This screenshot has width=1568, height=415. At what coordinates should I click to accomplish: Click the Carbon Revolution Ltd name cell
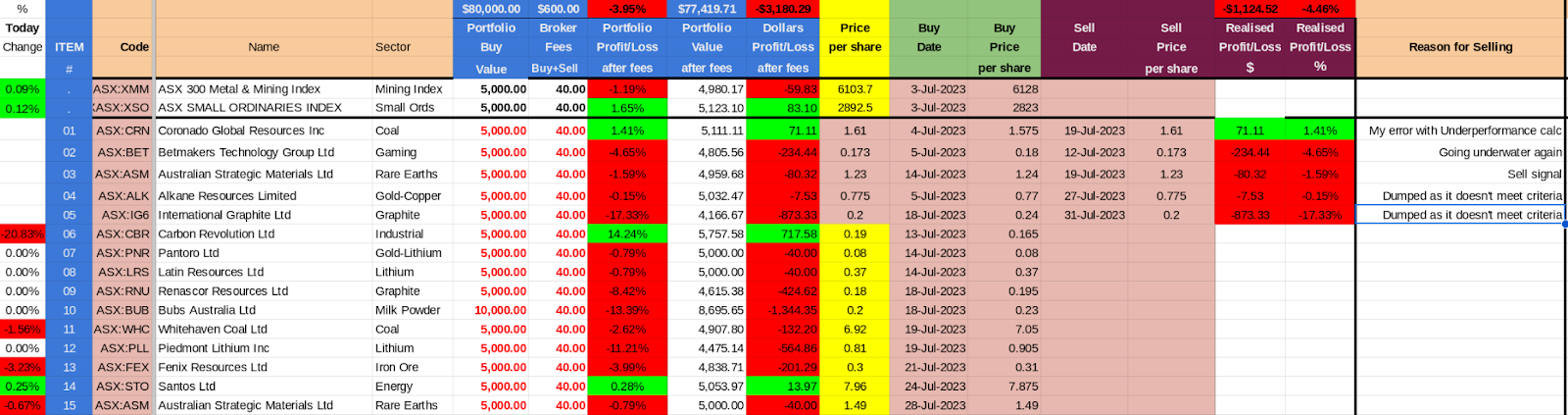tap(264, 234)
